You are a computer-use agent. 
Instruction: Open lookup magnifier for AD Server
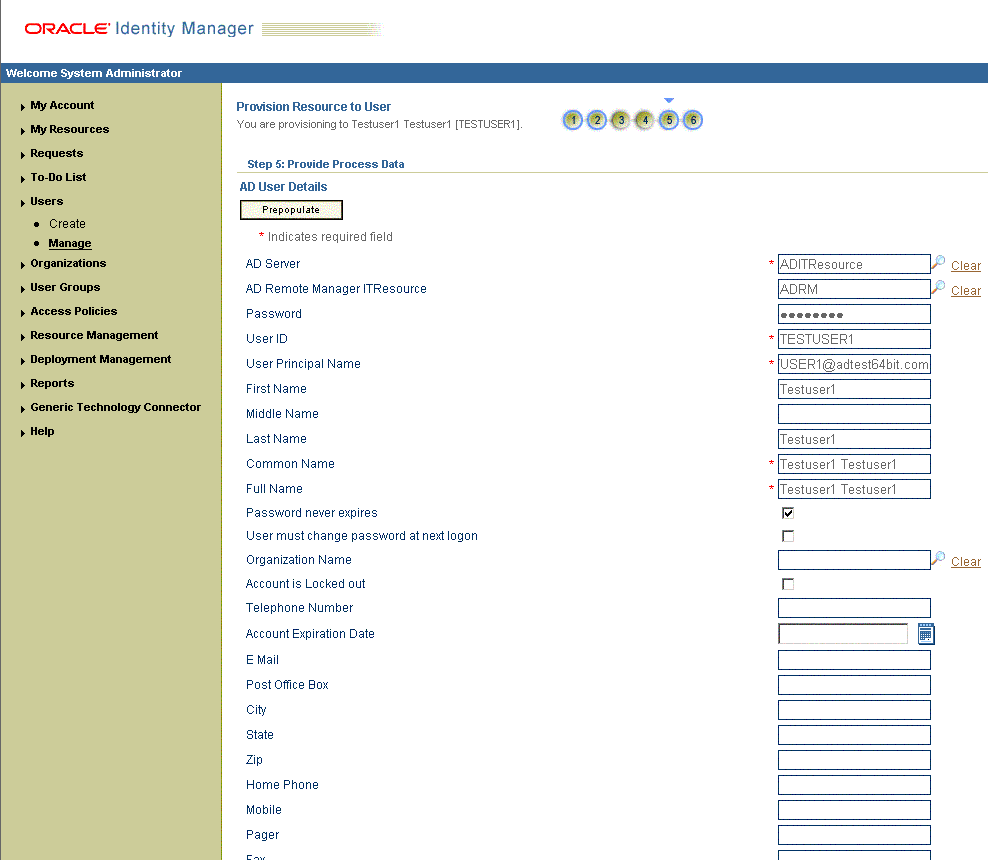[938, 263]
